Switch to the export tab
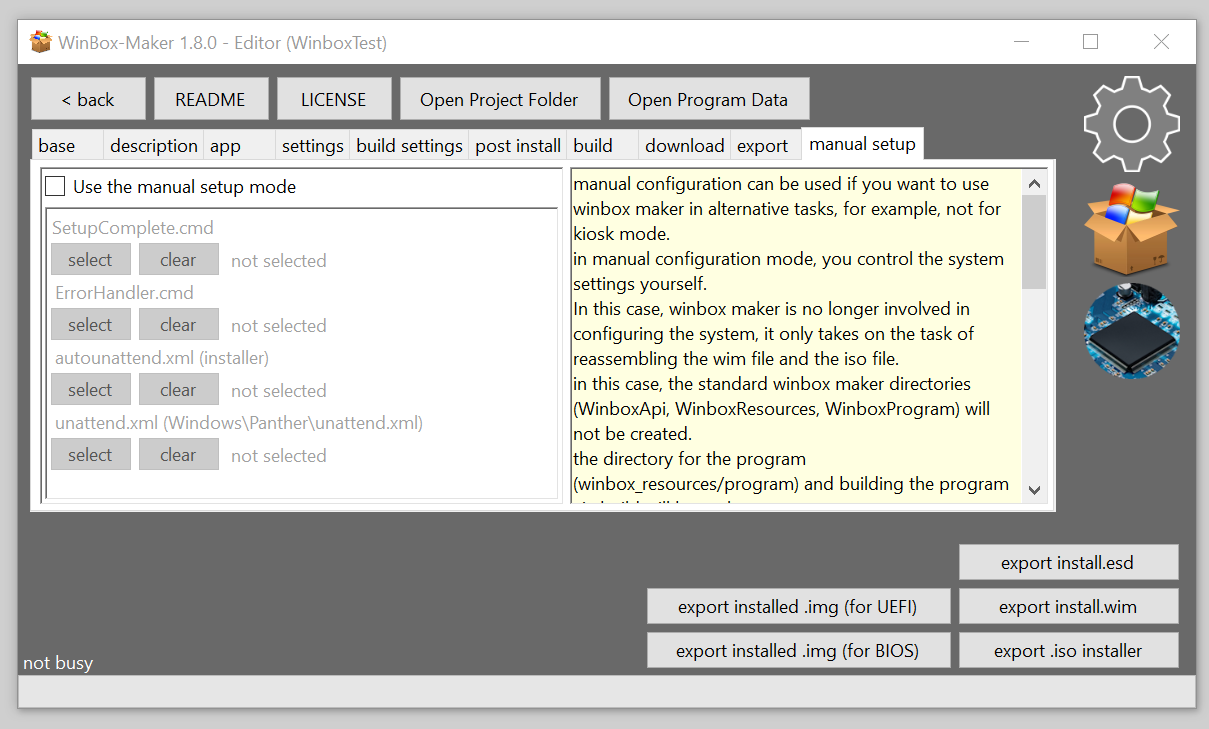This screenshot has width=1209, height=729. 766,145
